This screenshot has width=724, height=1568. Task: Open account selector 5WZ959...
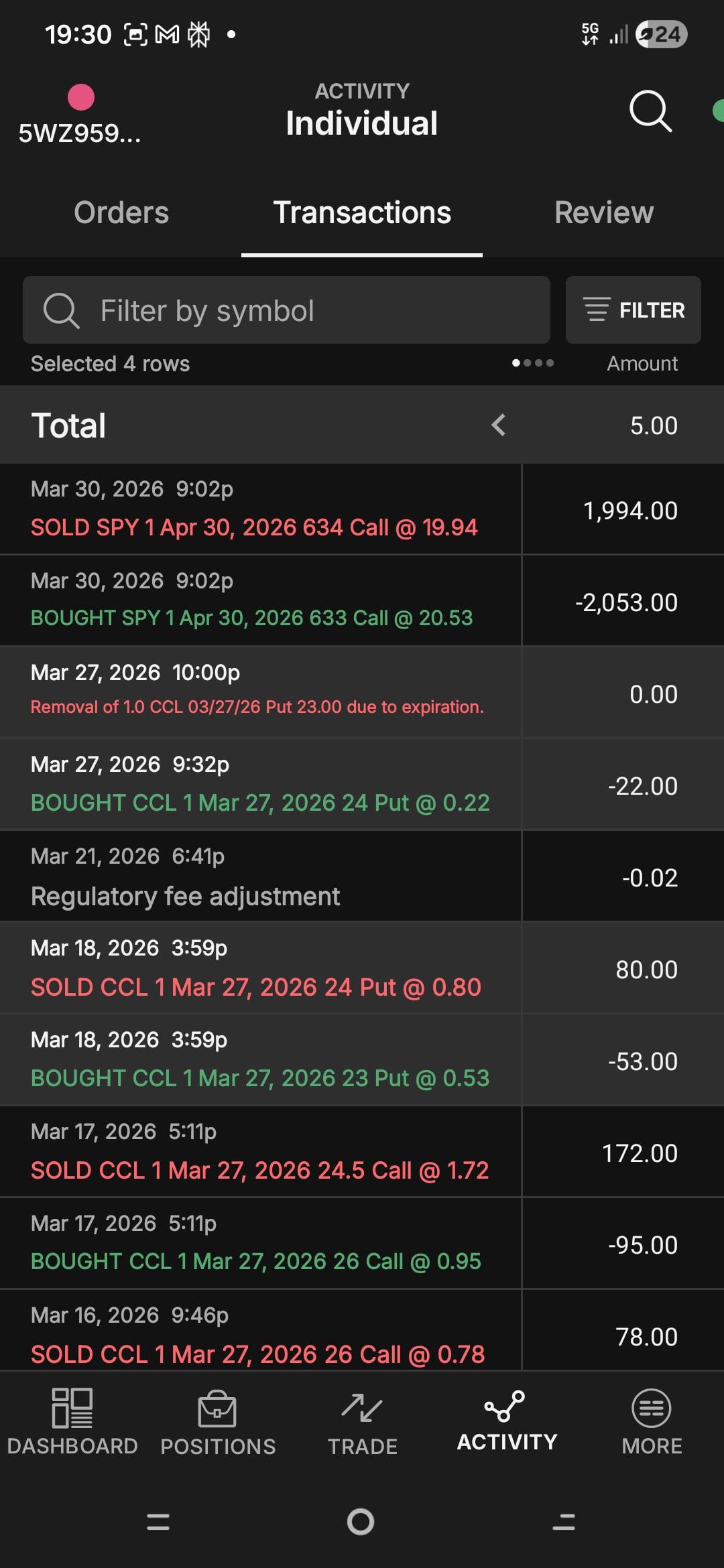click(80, 133)
